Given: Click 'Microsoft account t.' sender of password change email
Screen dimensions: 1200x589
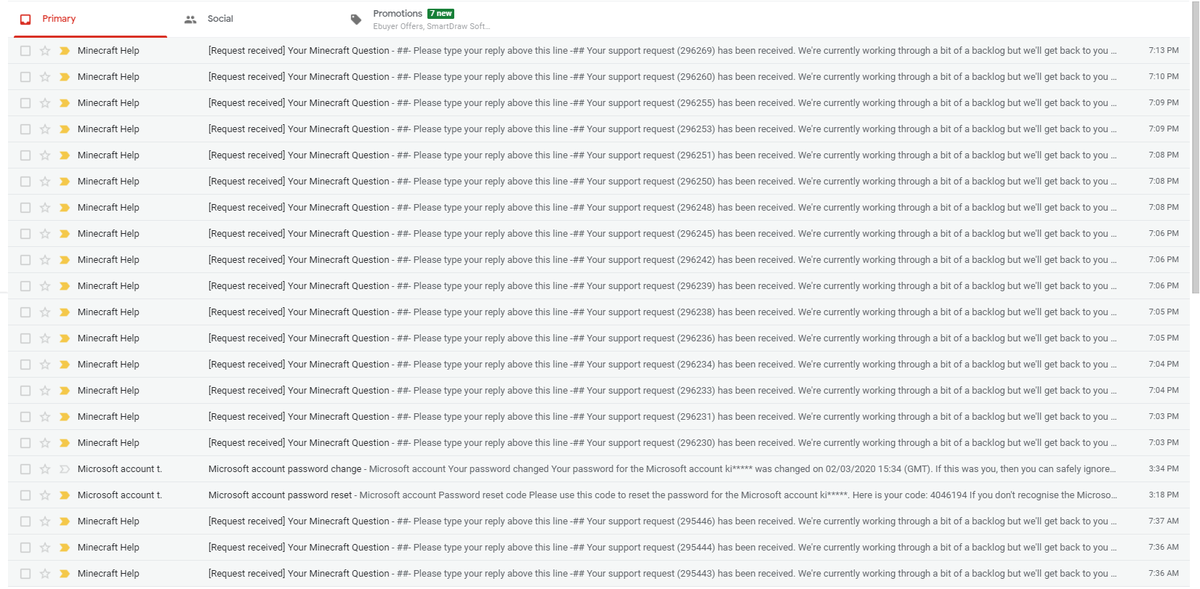Looking at the screenshot, I should click(x=120, y=469).
